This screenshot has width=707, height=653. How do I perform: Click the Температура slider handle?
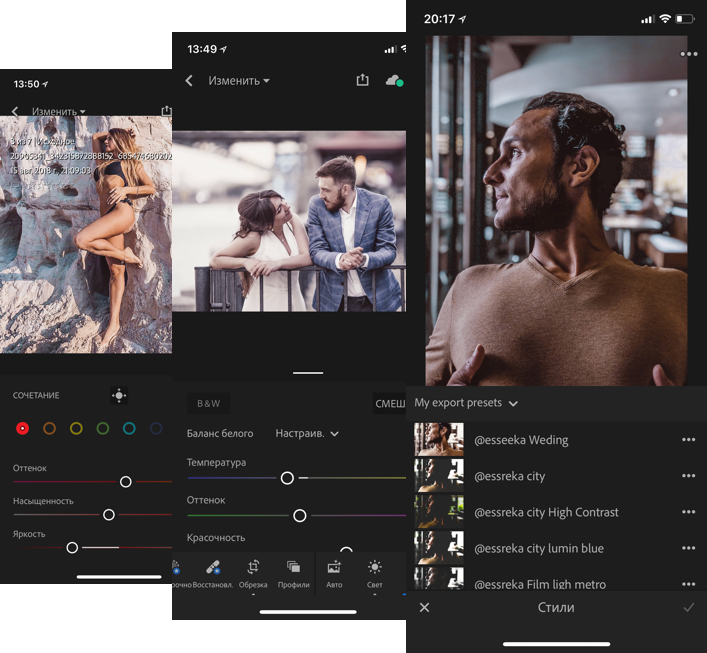(x=287, y=478)
